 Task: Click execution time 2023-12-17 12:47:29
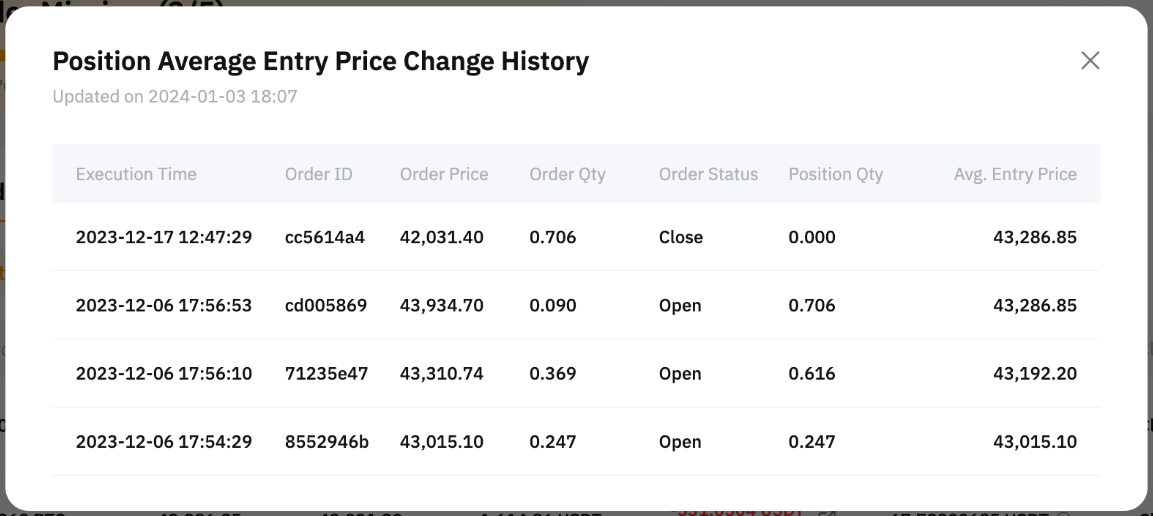[x=164, y=237]
